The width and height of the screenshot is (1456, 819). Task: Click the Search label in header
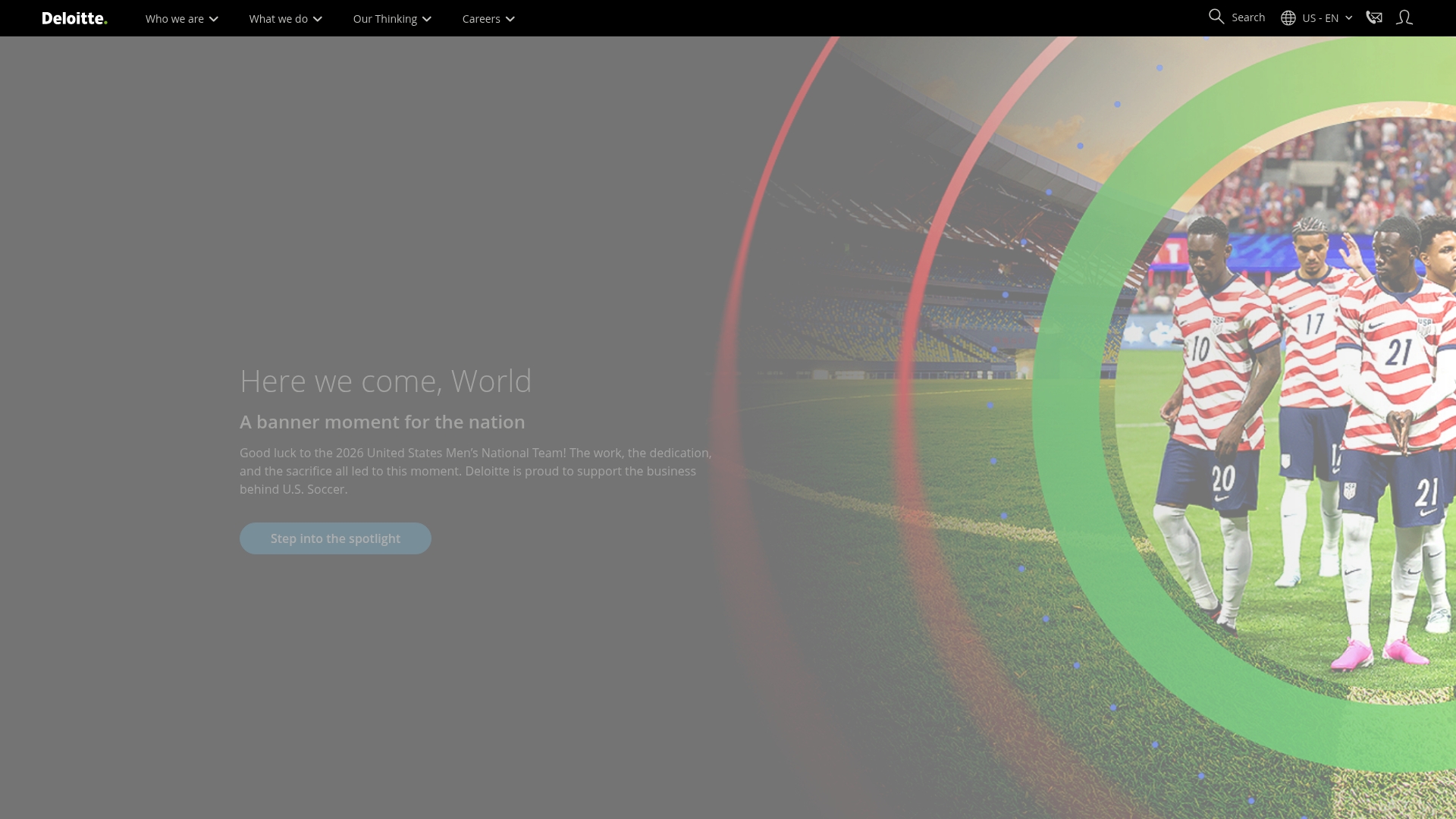coord(1248,17)
